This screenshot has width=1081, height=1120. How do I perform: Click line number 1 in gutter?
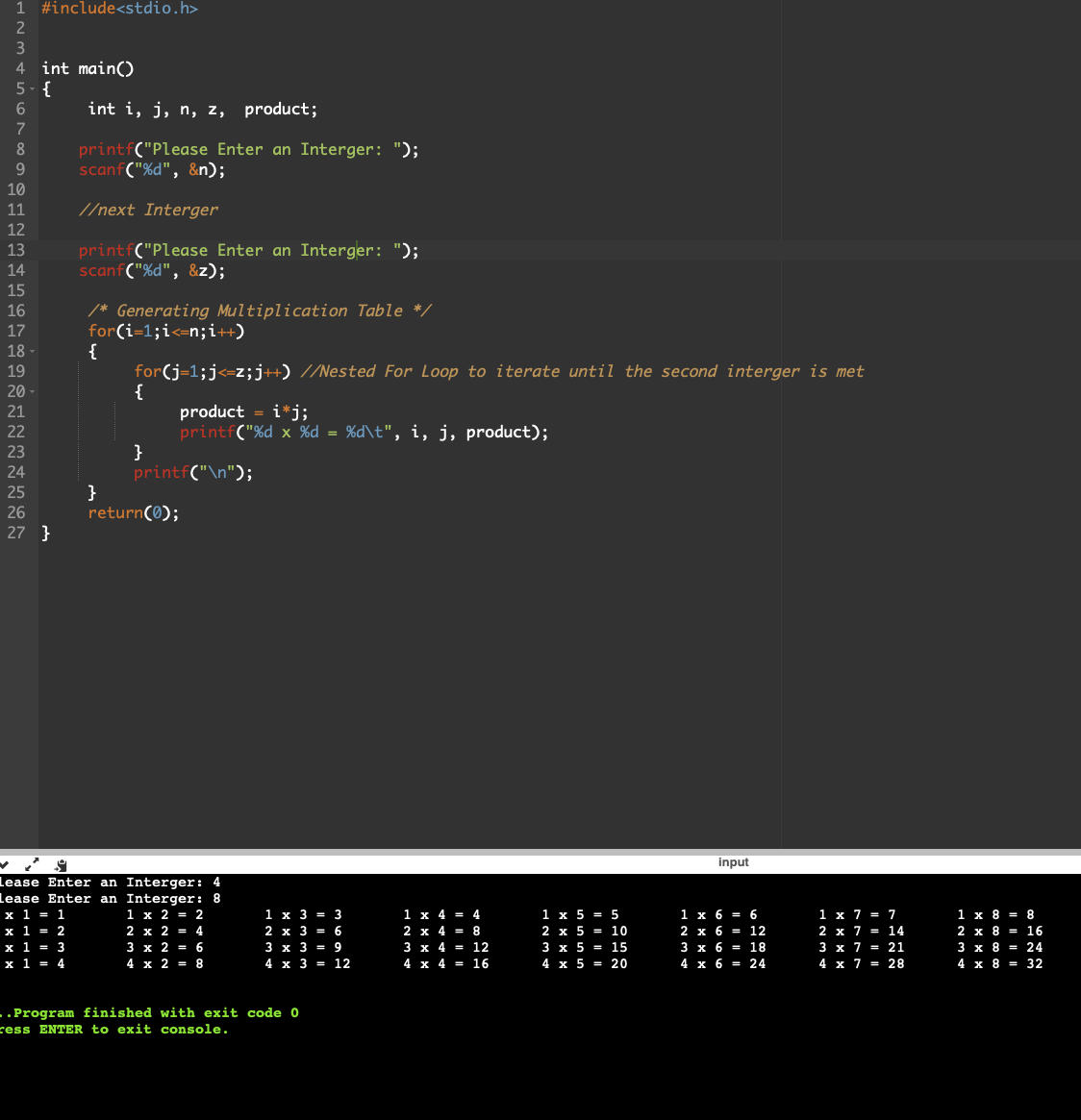pos(20,9)
